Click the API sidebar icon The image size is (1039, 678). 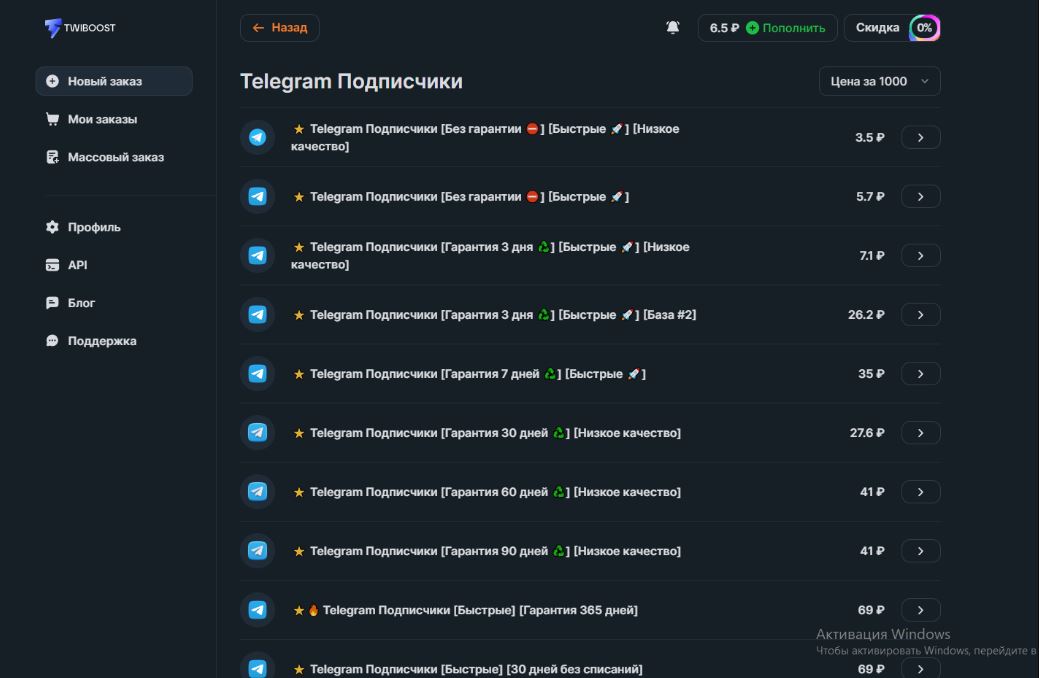coord(52,265)
